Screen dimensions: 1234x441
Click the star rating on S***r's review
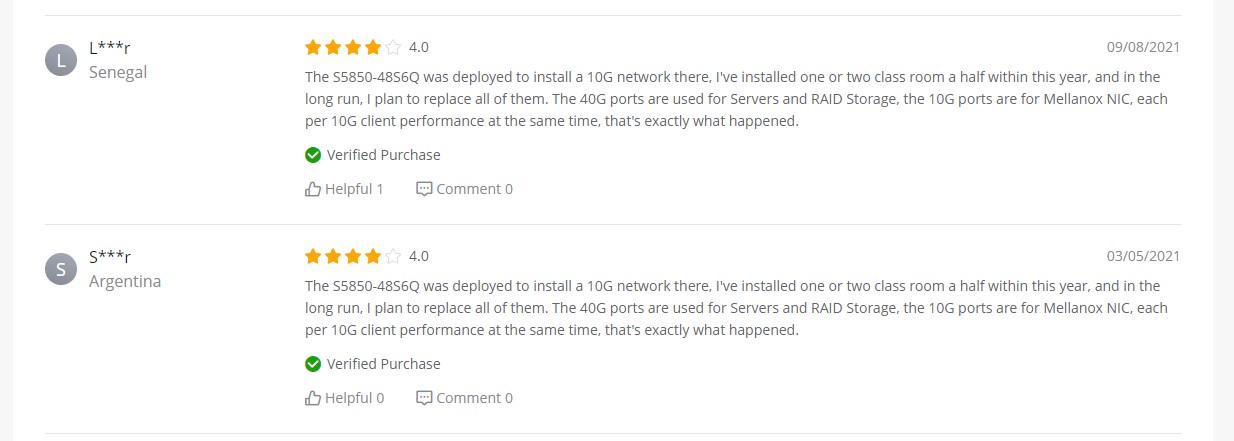[353, 256]
